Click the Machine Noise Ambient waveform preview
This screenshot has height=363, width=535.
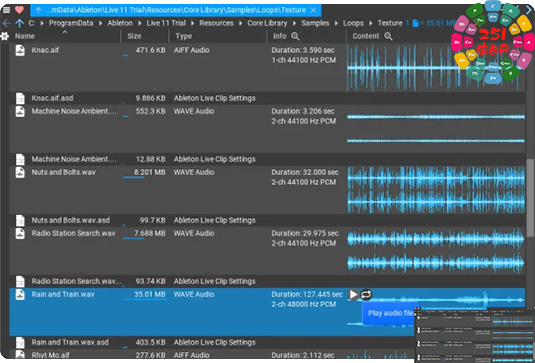(x=436, y=129)
